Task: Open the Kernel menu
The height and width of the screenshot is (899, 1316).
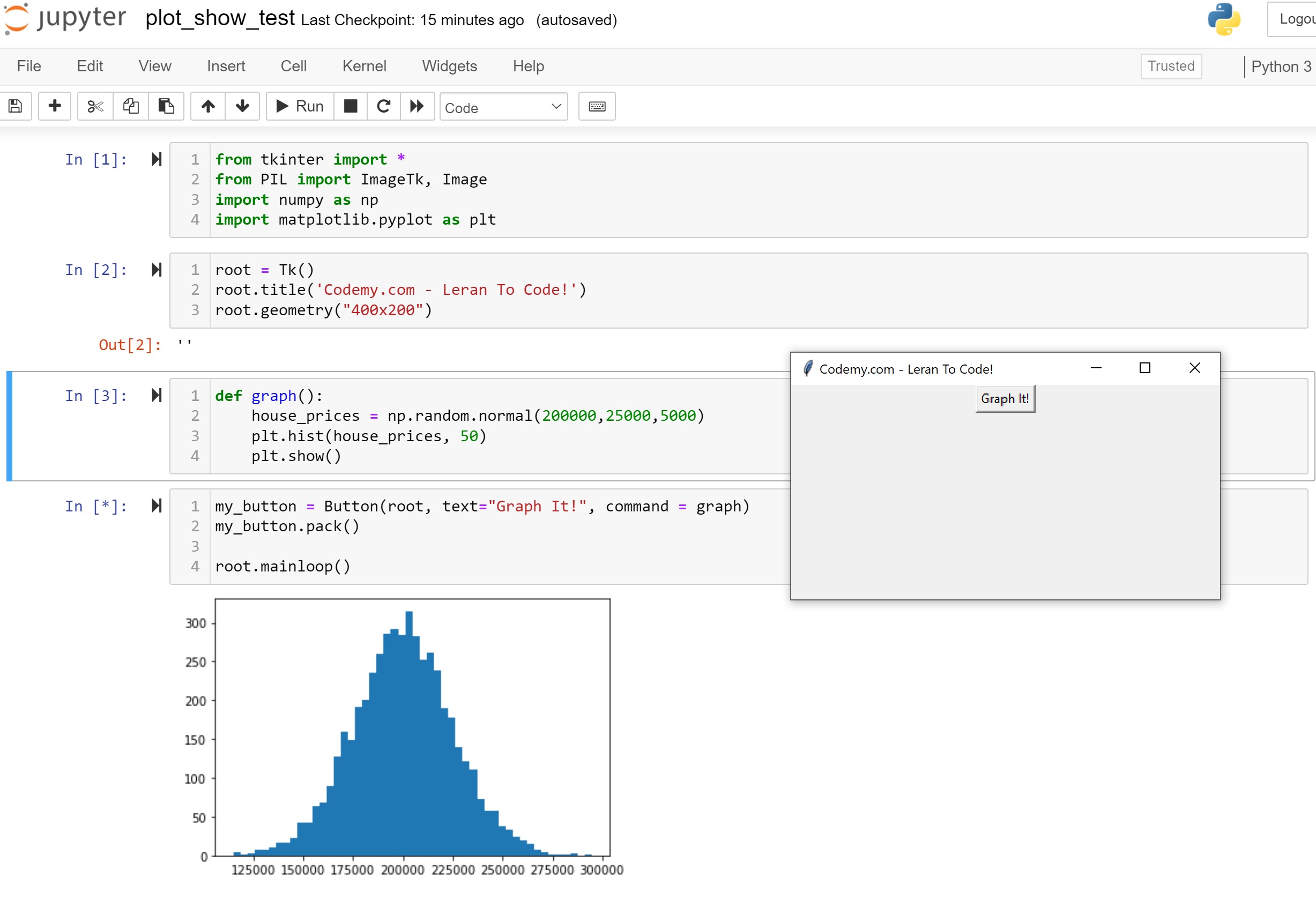Action: click(364, 66)
